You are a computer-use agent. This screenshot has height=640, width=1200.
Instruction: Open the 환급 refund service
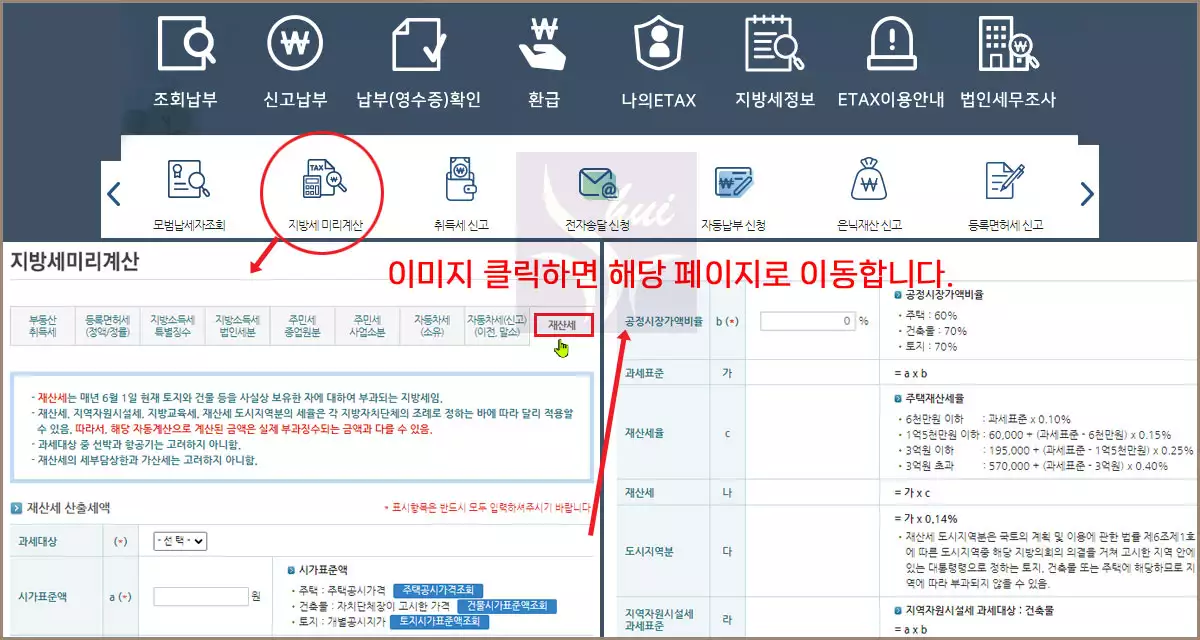coord(541,55)
